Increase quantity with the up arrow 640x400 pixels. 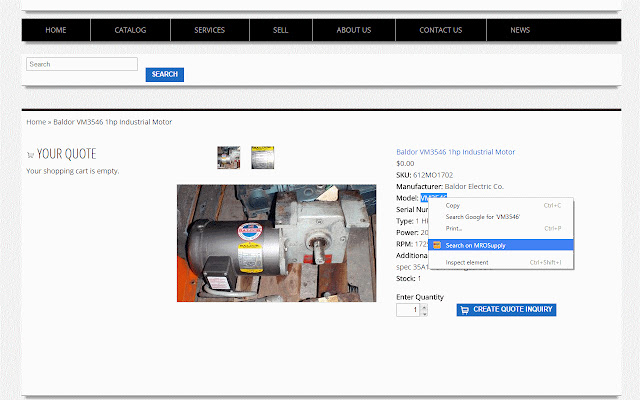(x=424, y=307)
